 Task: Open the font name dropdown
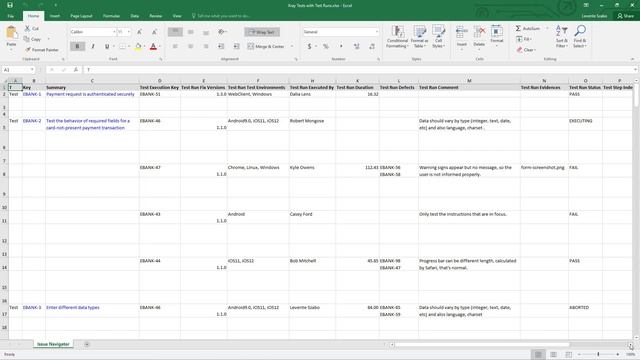coord(114,32)
